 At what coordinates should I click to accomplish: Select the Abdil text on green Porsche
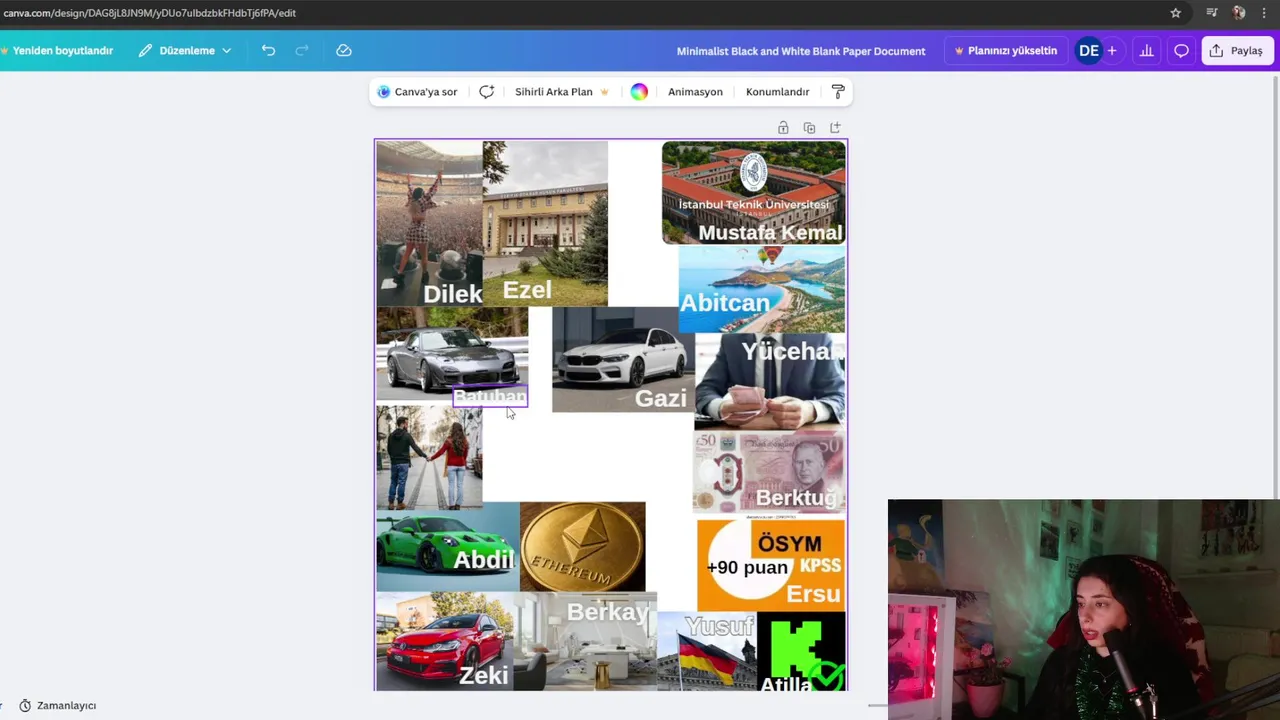[x=484, y=560]
